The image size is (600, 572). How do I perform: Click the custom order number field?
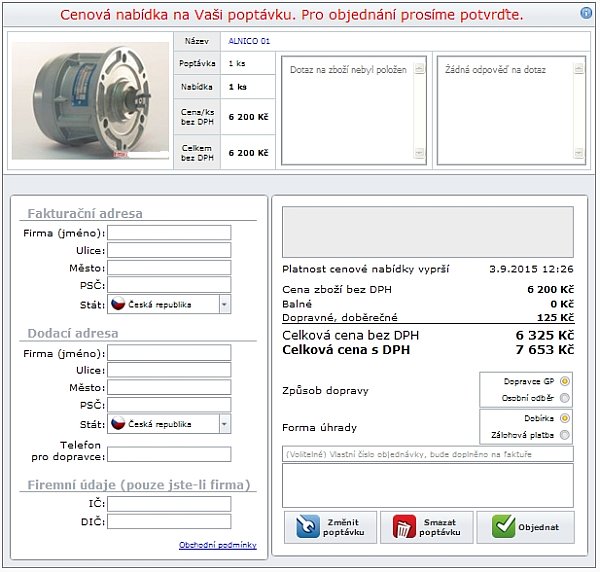point(427,455)
